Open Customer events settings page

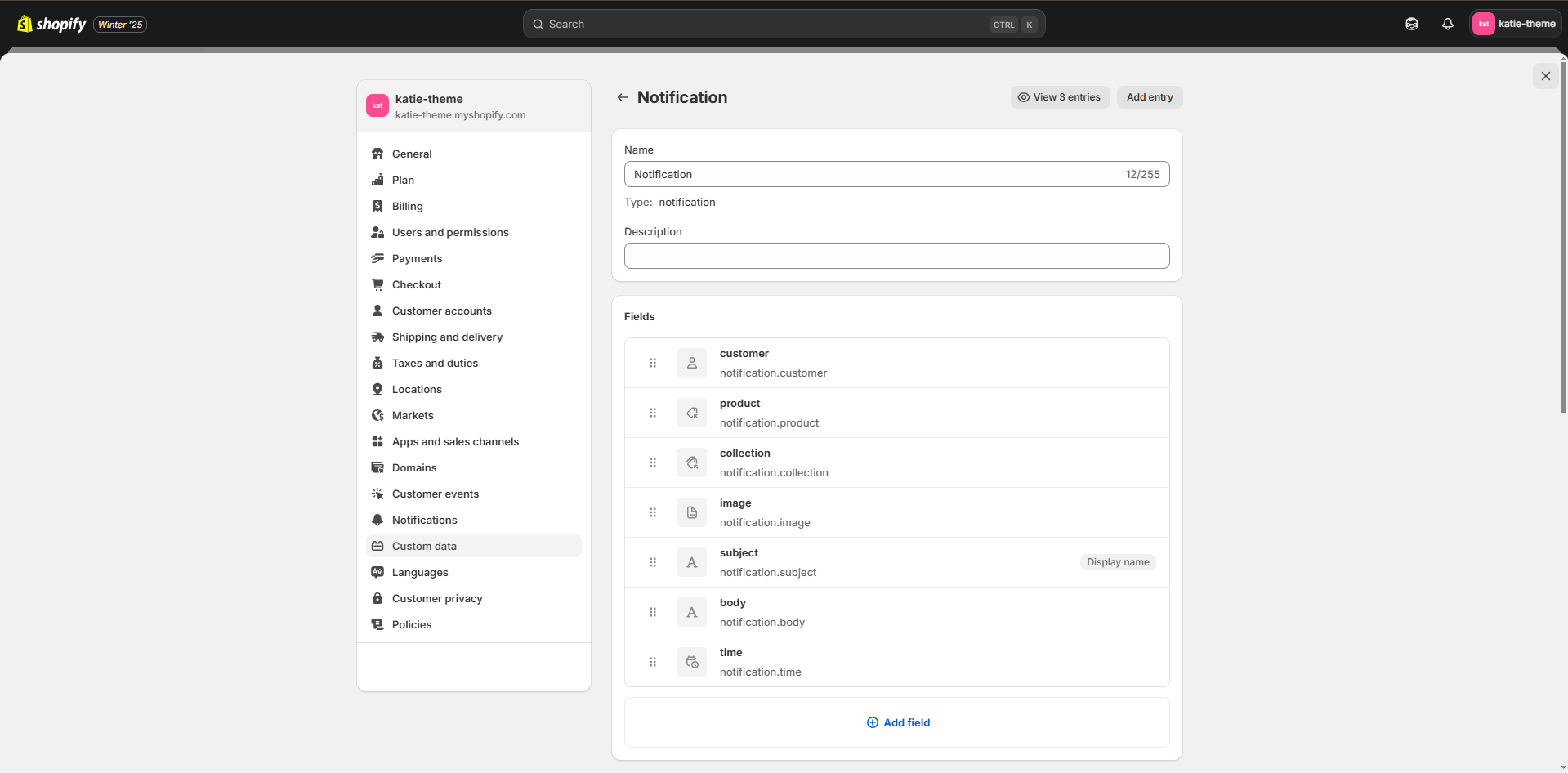coord(435,494)
